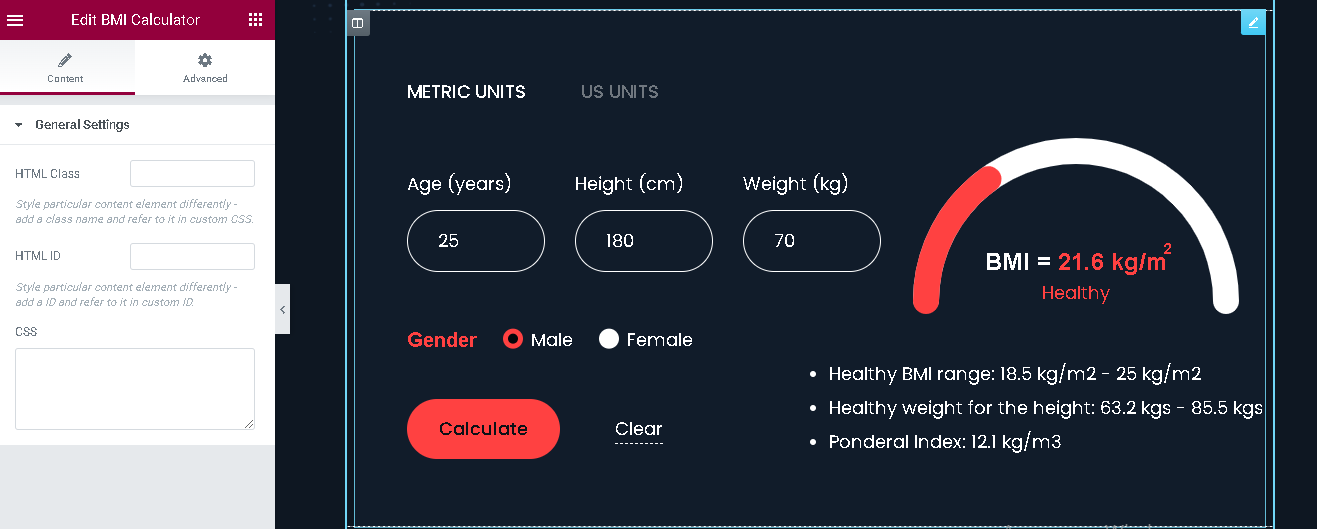
Task: Click inside the CSS textarea
Action: tap(135, 389)
